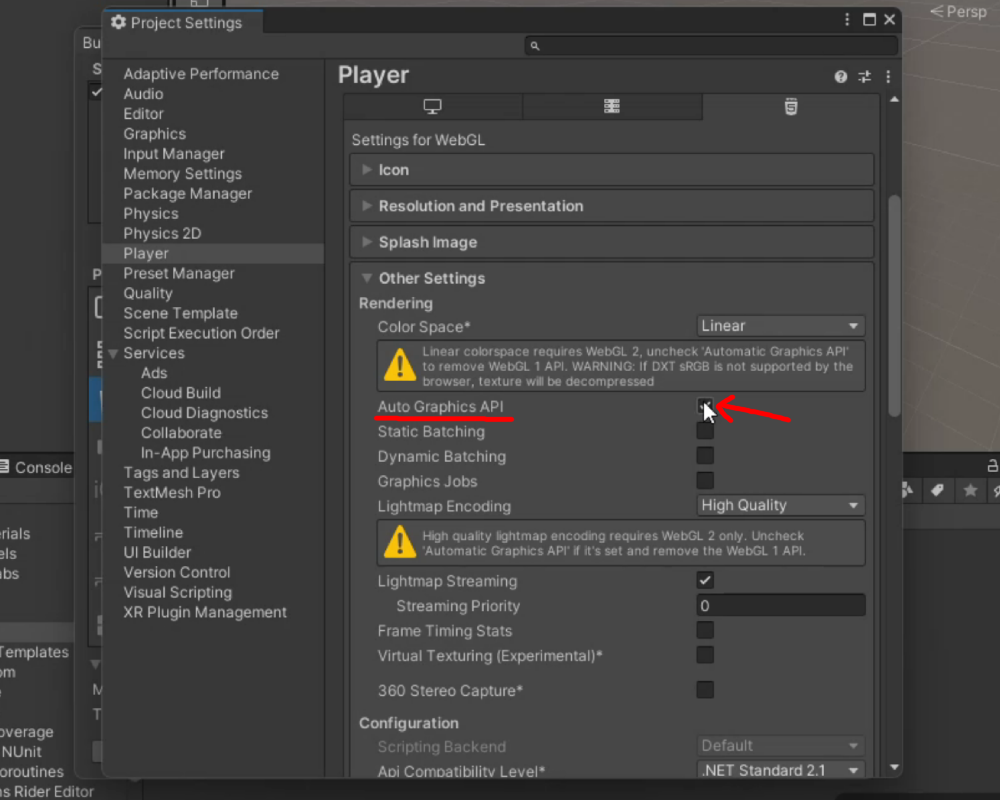Click the WebGL platform tab icon
The width and height of the screenshot is (1000, 800).
791,106
